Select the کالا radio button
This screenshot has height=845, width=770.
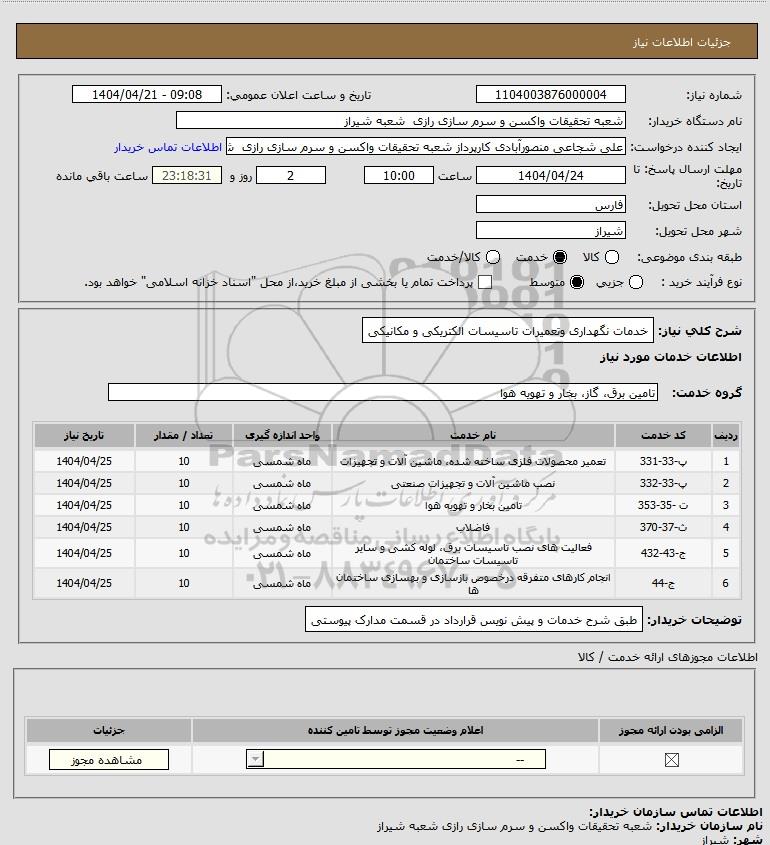[x=612, y=258]
